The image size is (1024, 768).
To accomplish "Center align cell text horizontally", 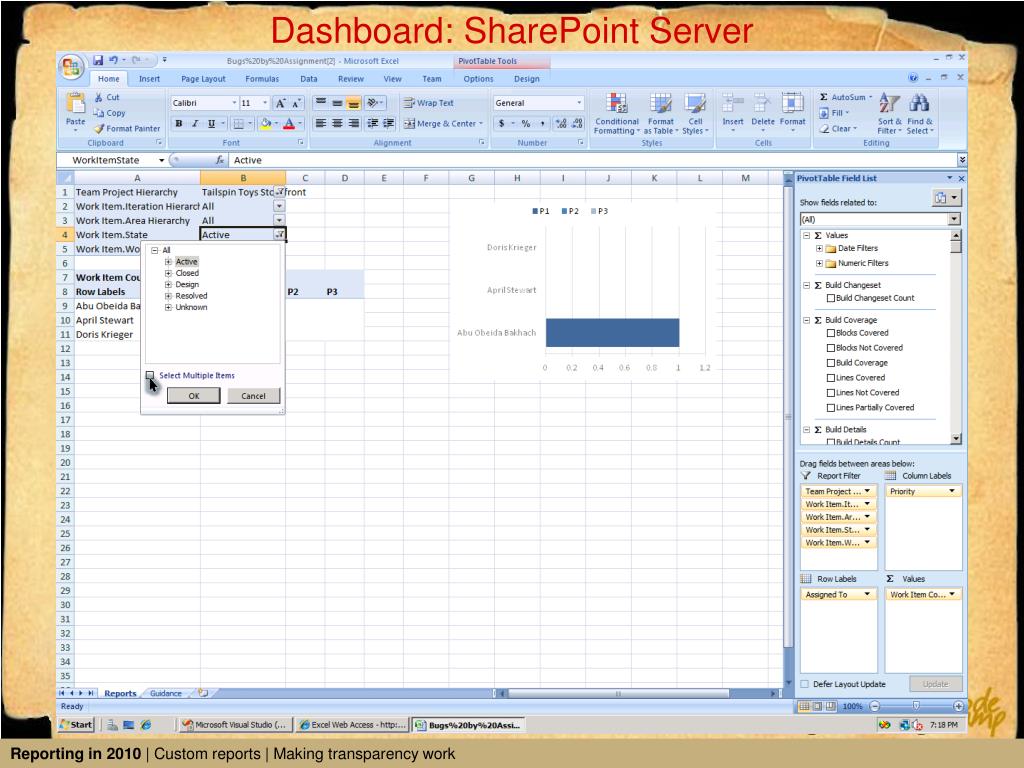I will 337,123.
